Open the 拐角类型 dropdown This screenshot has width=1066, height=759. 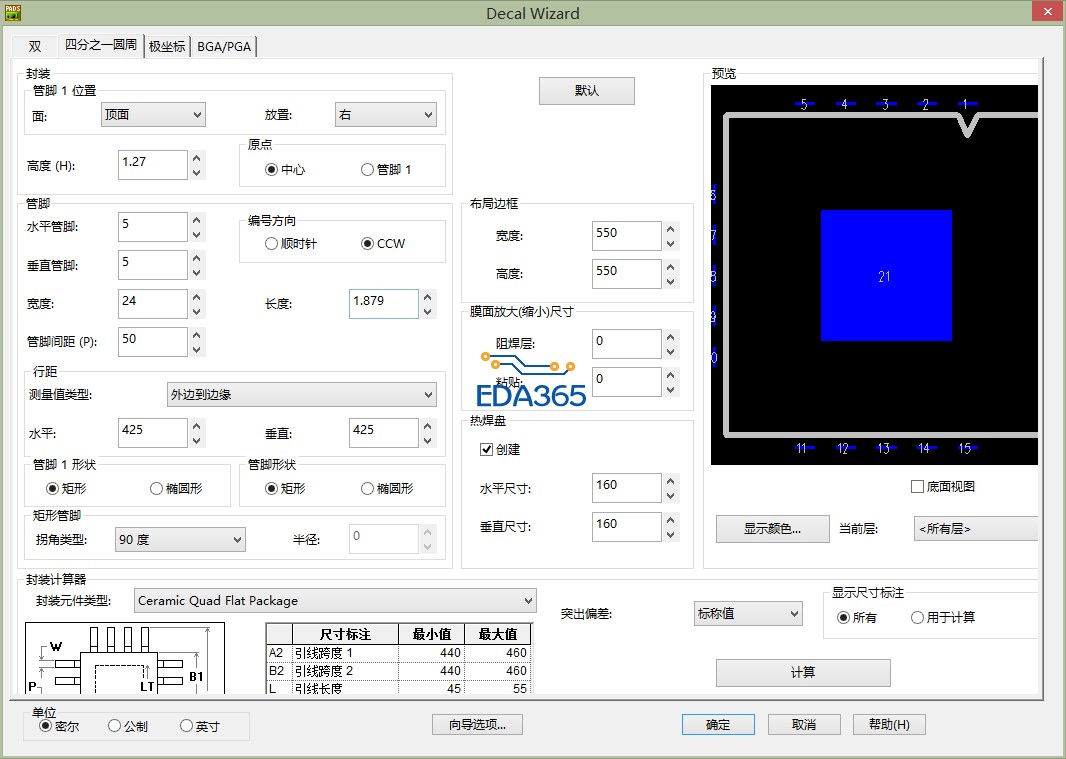click(180, 540)
